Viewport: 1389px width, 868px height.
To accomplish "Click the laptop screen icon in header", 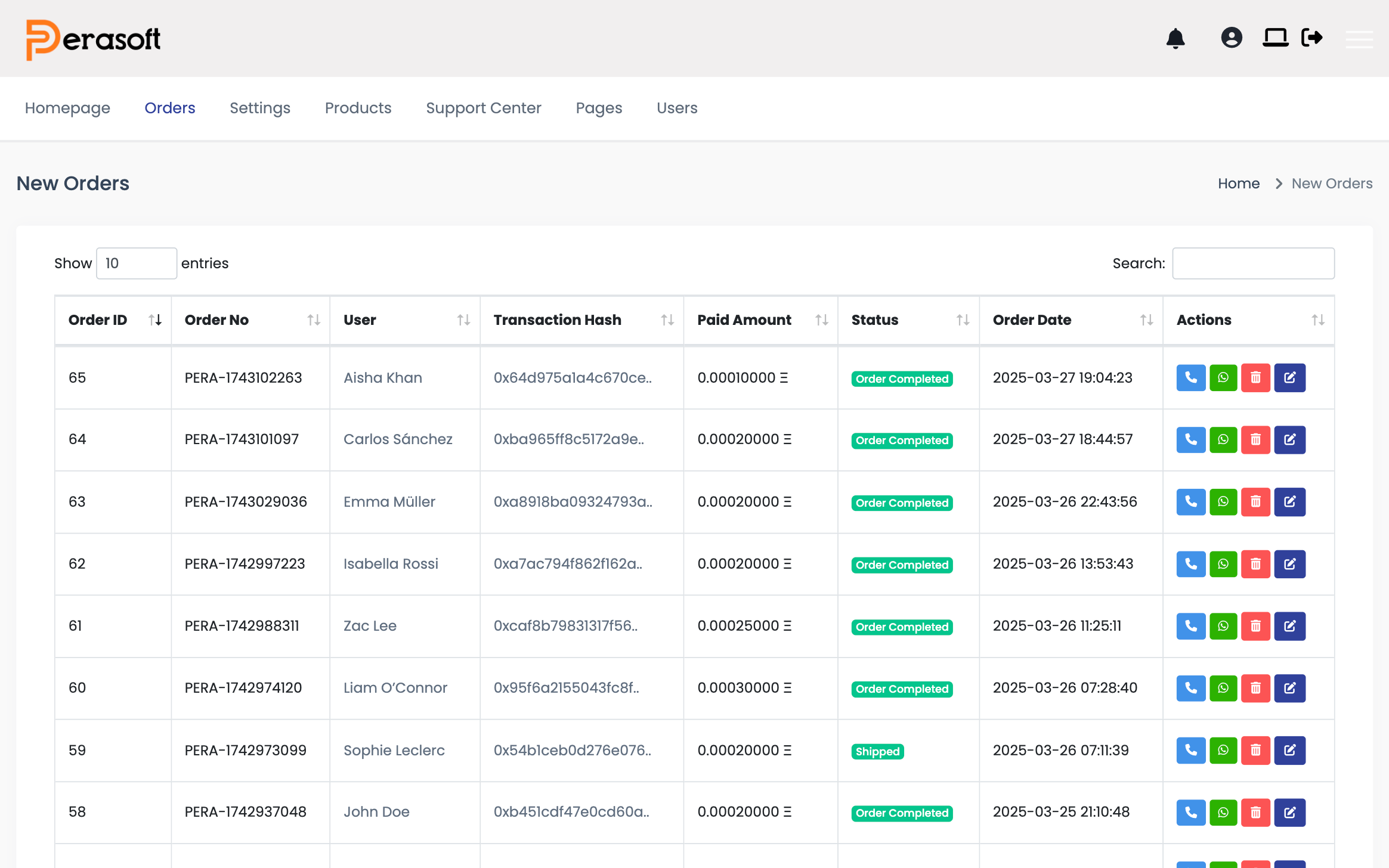I will (1275, 38).
